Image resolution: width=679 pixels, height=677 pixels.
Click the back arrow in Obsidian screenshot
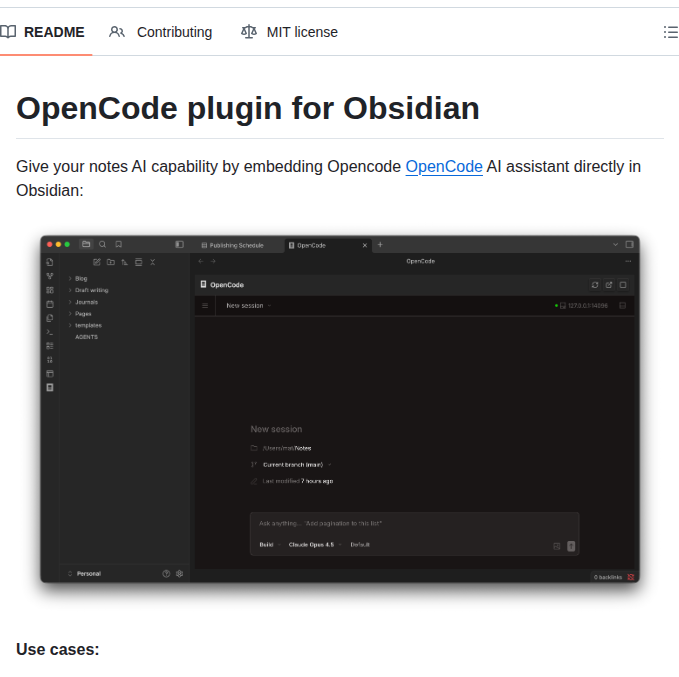point(200,261)
